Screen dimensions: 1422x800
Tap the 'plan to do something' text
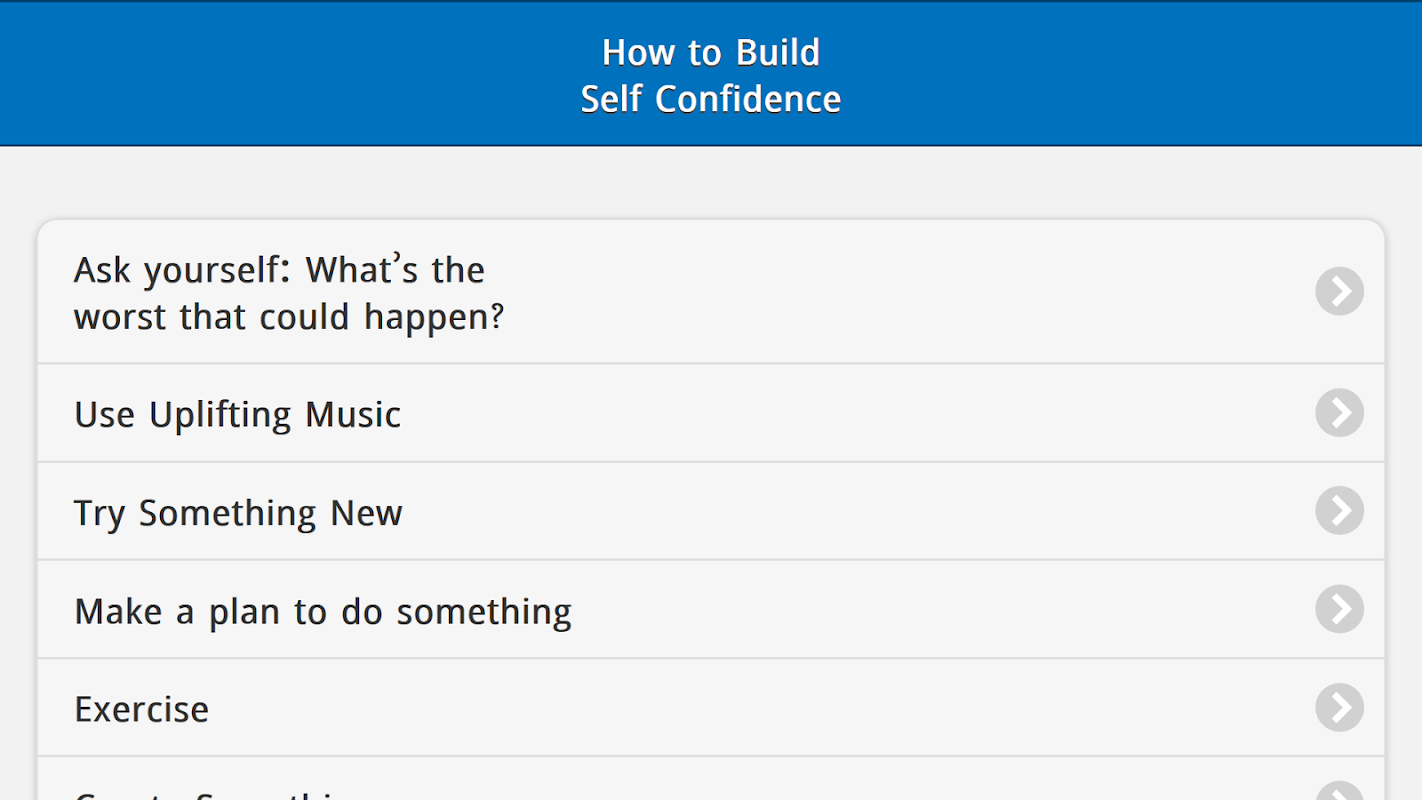(x=390, y=612)
